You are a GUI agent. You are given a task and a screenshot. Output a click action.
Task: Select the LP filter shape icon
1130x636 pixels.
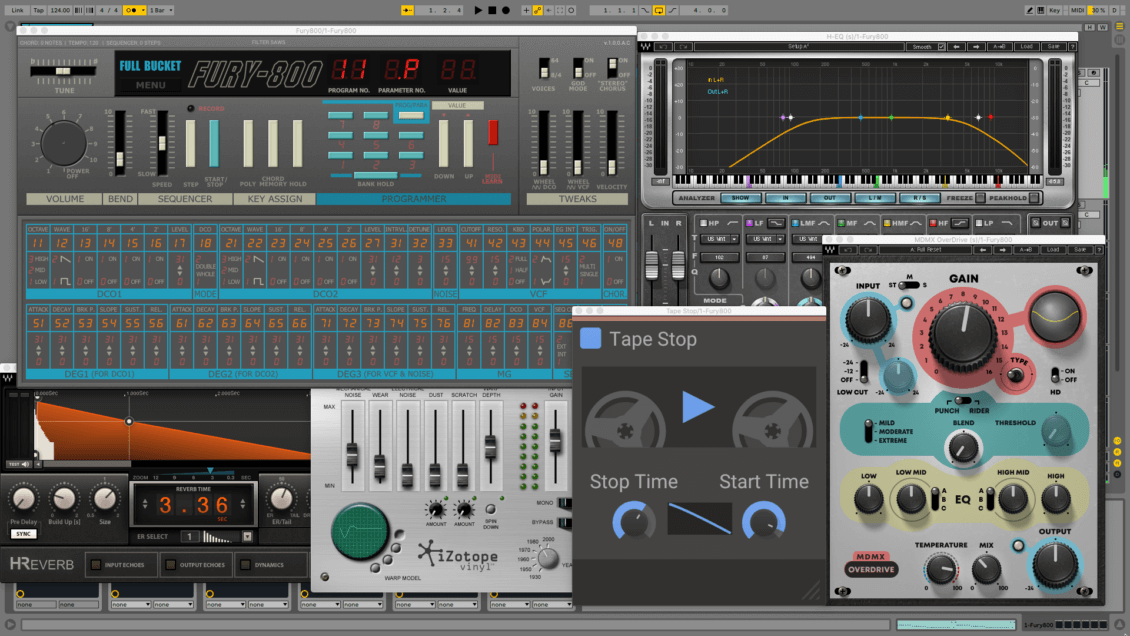pyautogui.click(x=1006, y=223)
